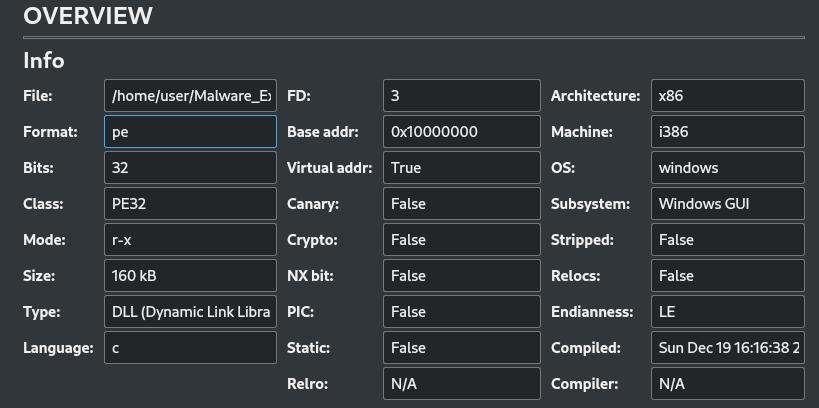Click the FD field showing 3
The width and height of the screenshot is (819, 408).
click(x=461, y=96)
